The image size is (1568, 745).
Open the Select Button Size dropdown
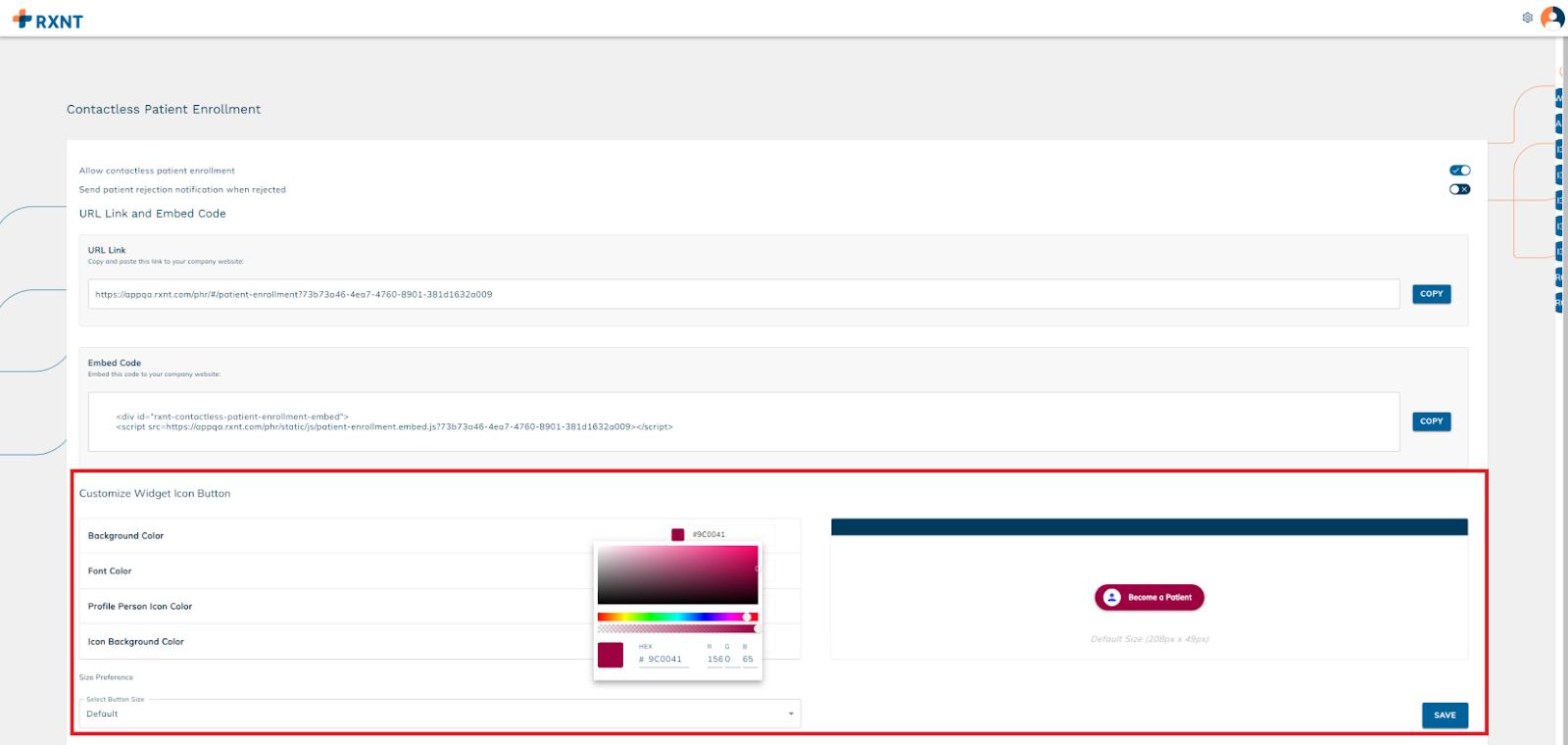[440, 714]
